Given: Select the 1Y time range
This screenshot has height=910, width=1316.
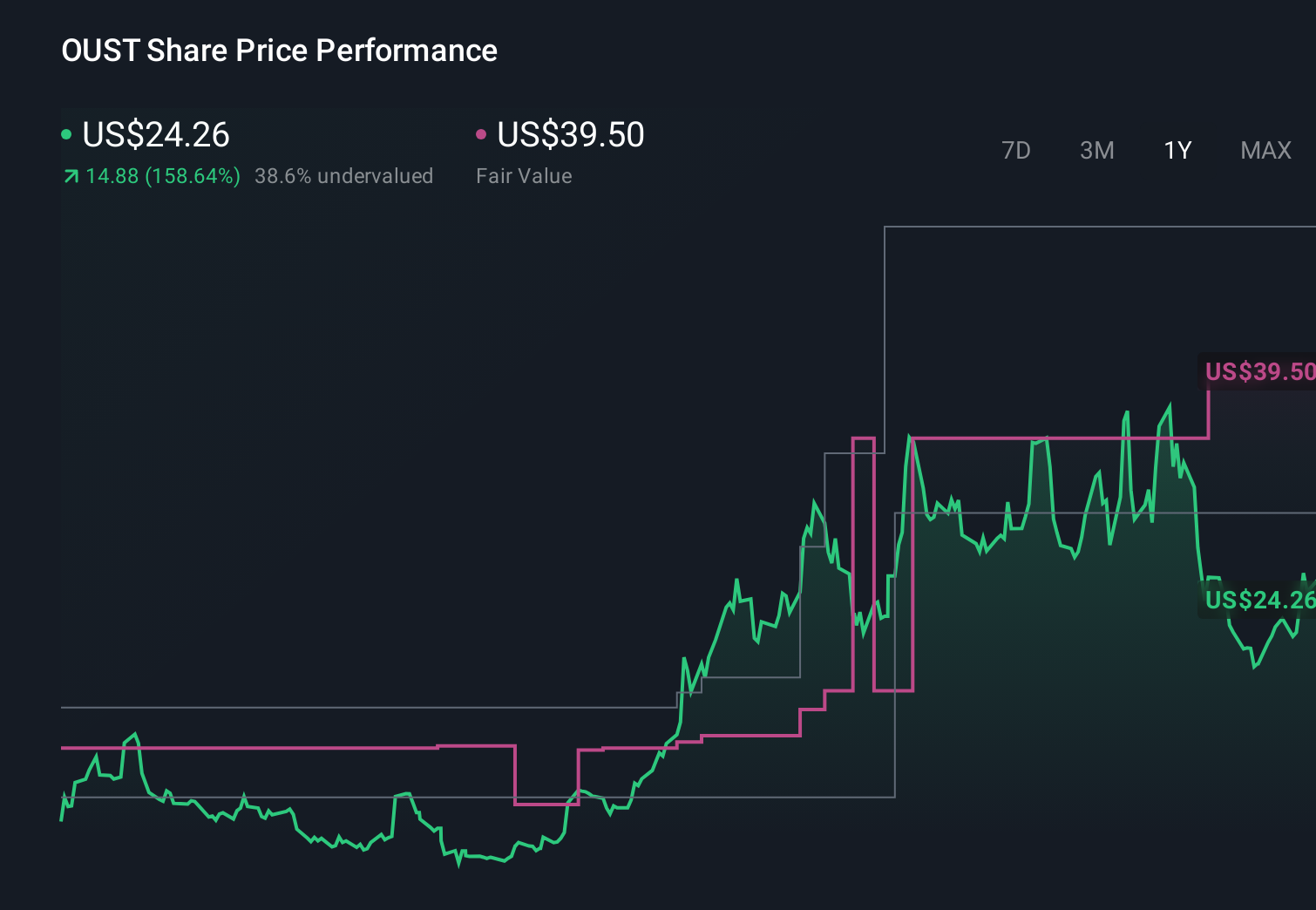Looking at the screenshot, I should [1177, 150].
